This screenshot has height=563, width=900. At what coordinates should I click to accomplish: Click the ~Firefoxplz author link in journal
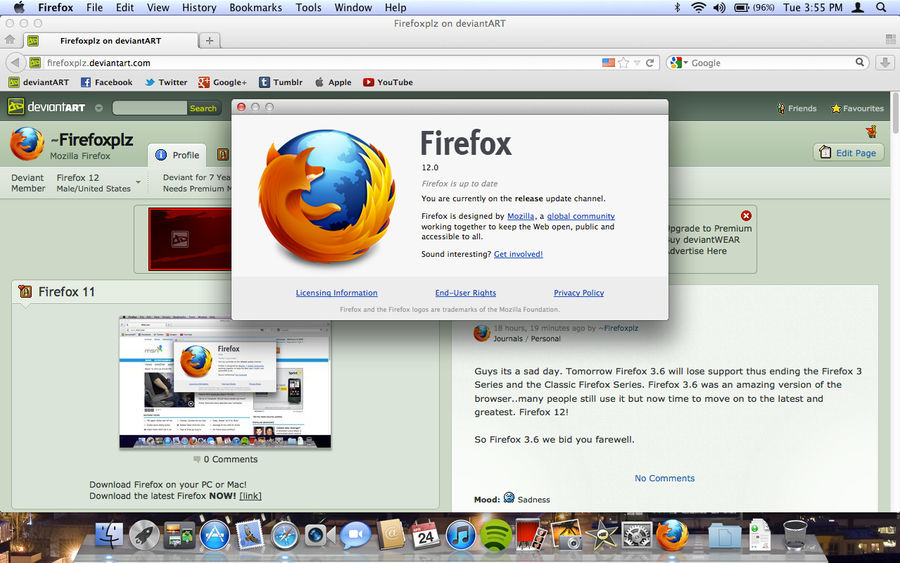pos(618,328)
